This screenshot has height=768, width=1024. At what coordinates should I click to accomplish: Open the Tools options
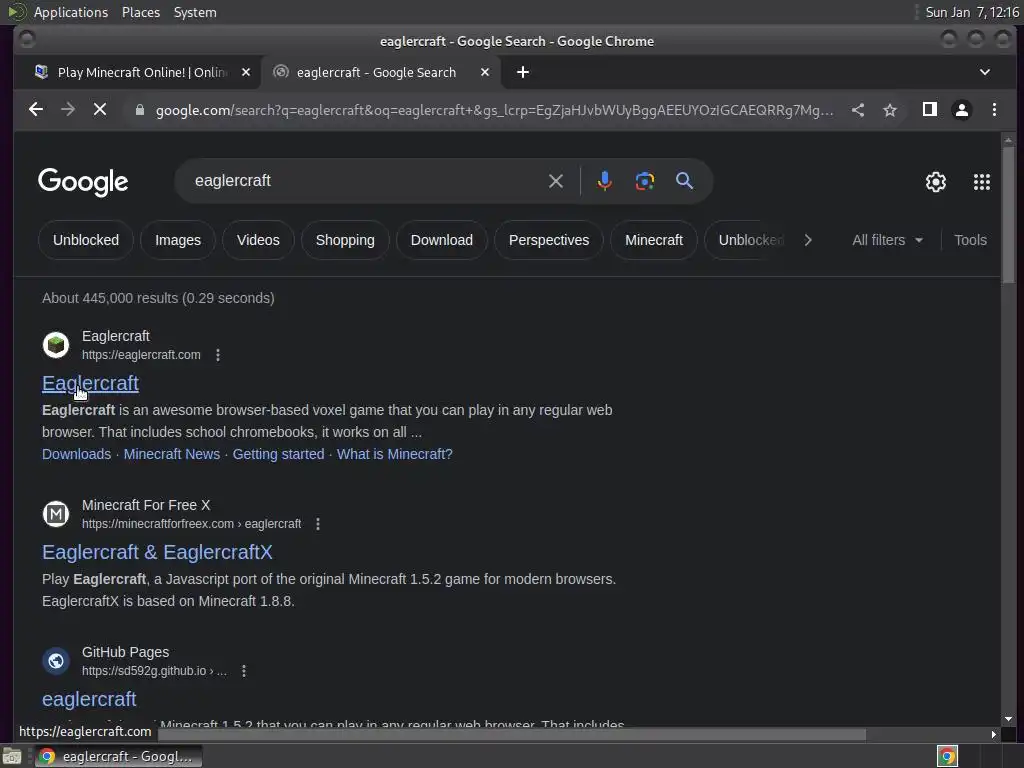pyautogui.click(x=970, y=240)
